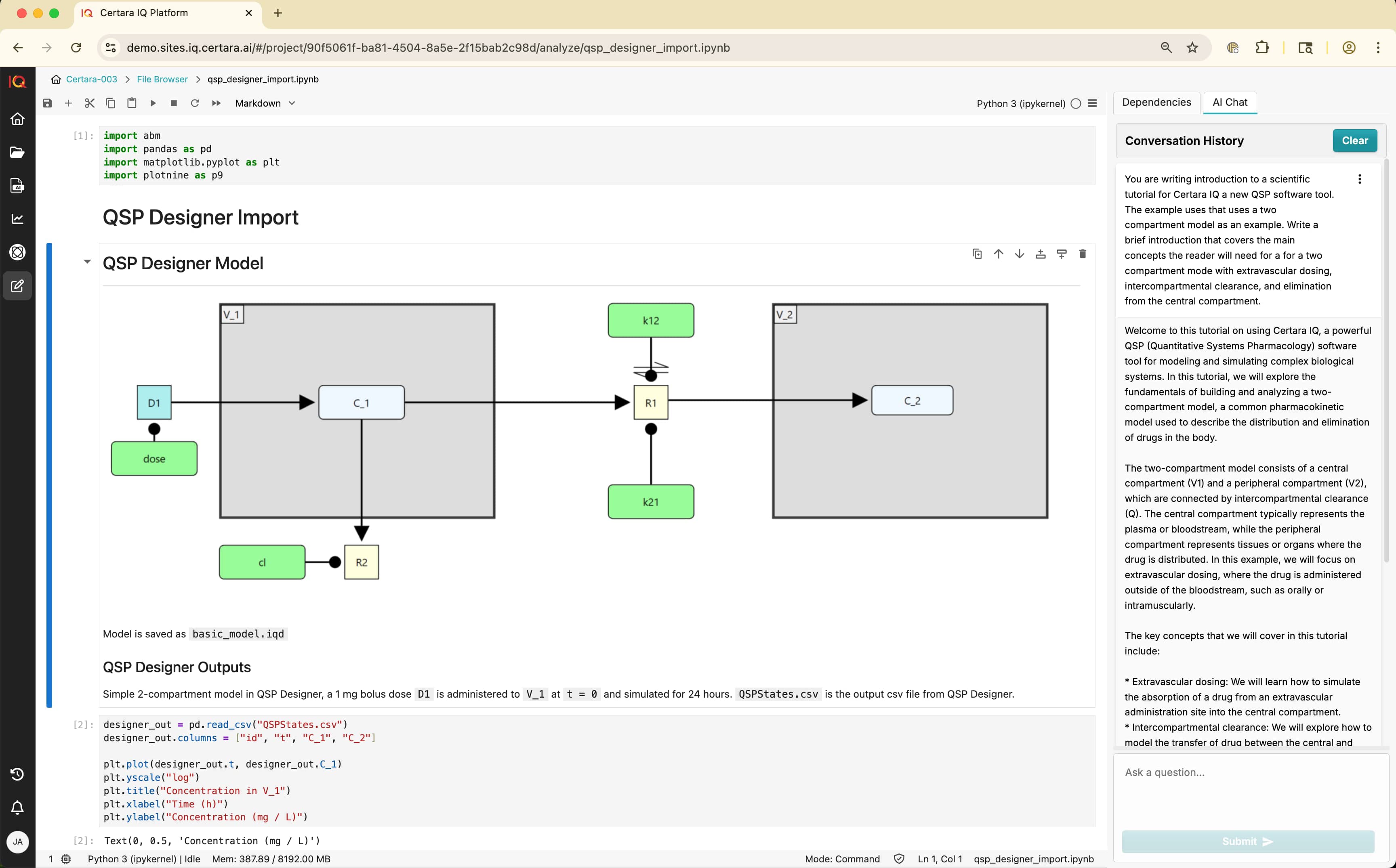This screenshot has height=868, width=1396.
Task: Open the cell type Markdown dropdown
Action: 265,103
